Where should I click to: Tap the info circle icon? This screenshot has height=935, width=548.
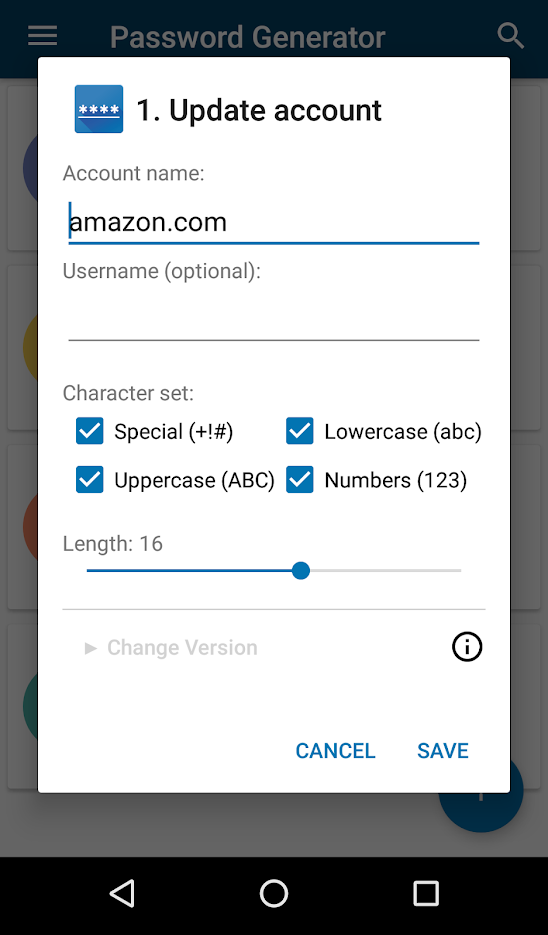(467, 647)
